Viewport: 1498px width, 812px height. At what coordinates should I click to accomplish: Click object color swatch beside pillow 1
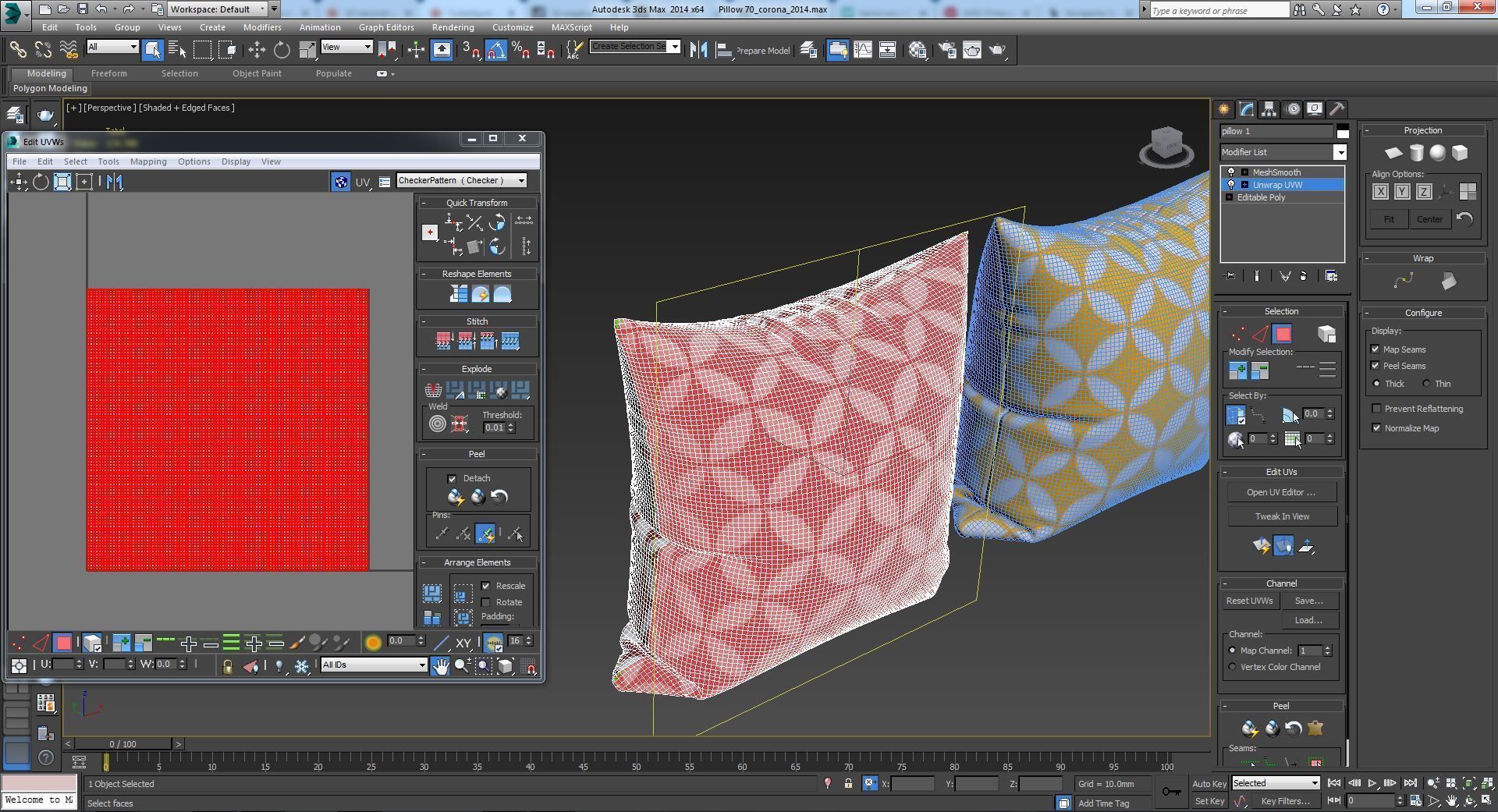pyautogui.click(x=1342, y=131)
